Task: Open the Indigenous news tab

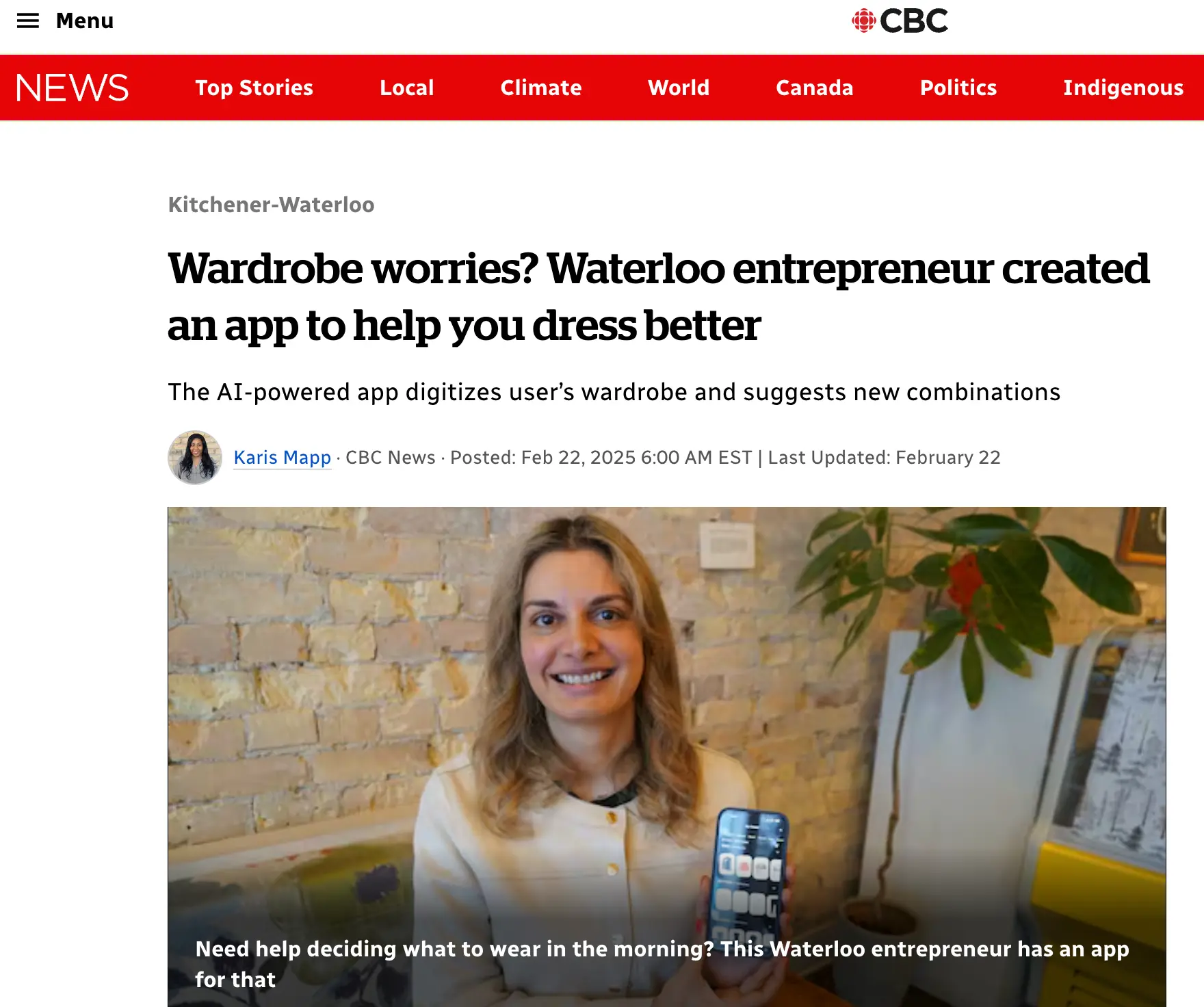Action: [x=1123, y=88]
